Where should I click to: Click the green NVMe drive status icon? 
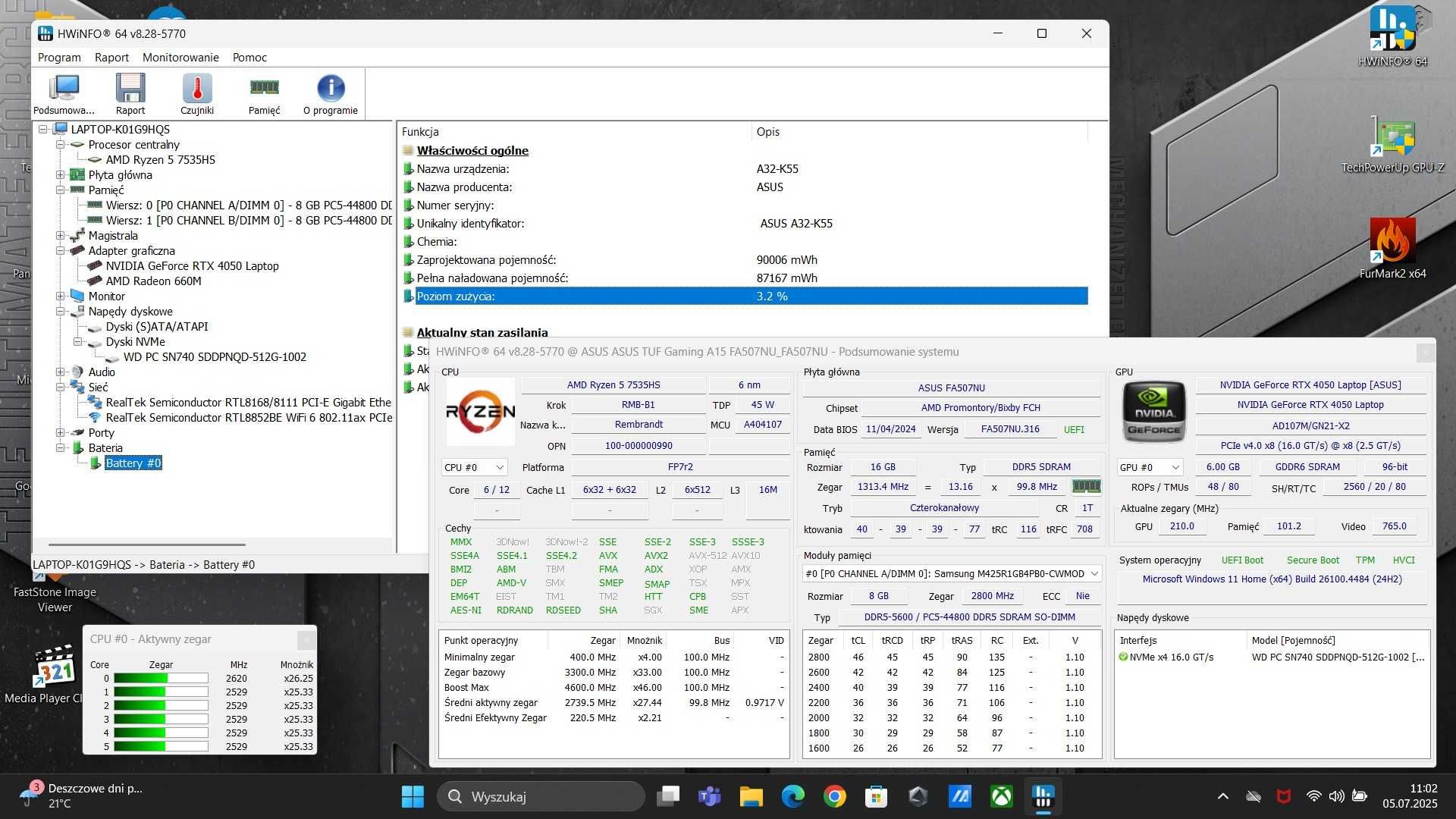[1123, 657]
